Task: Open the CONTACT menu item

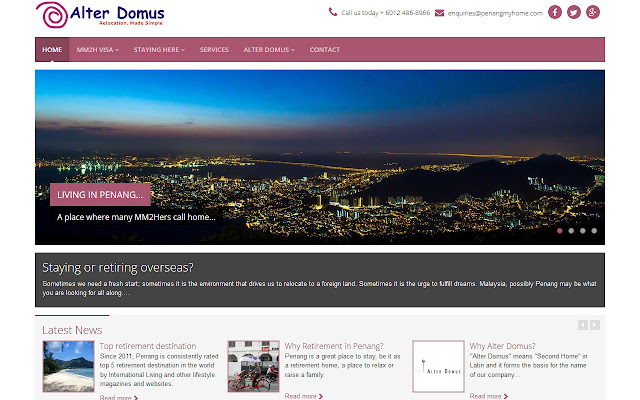Action: (x=324, y=50)
